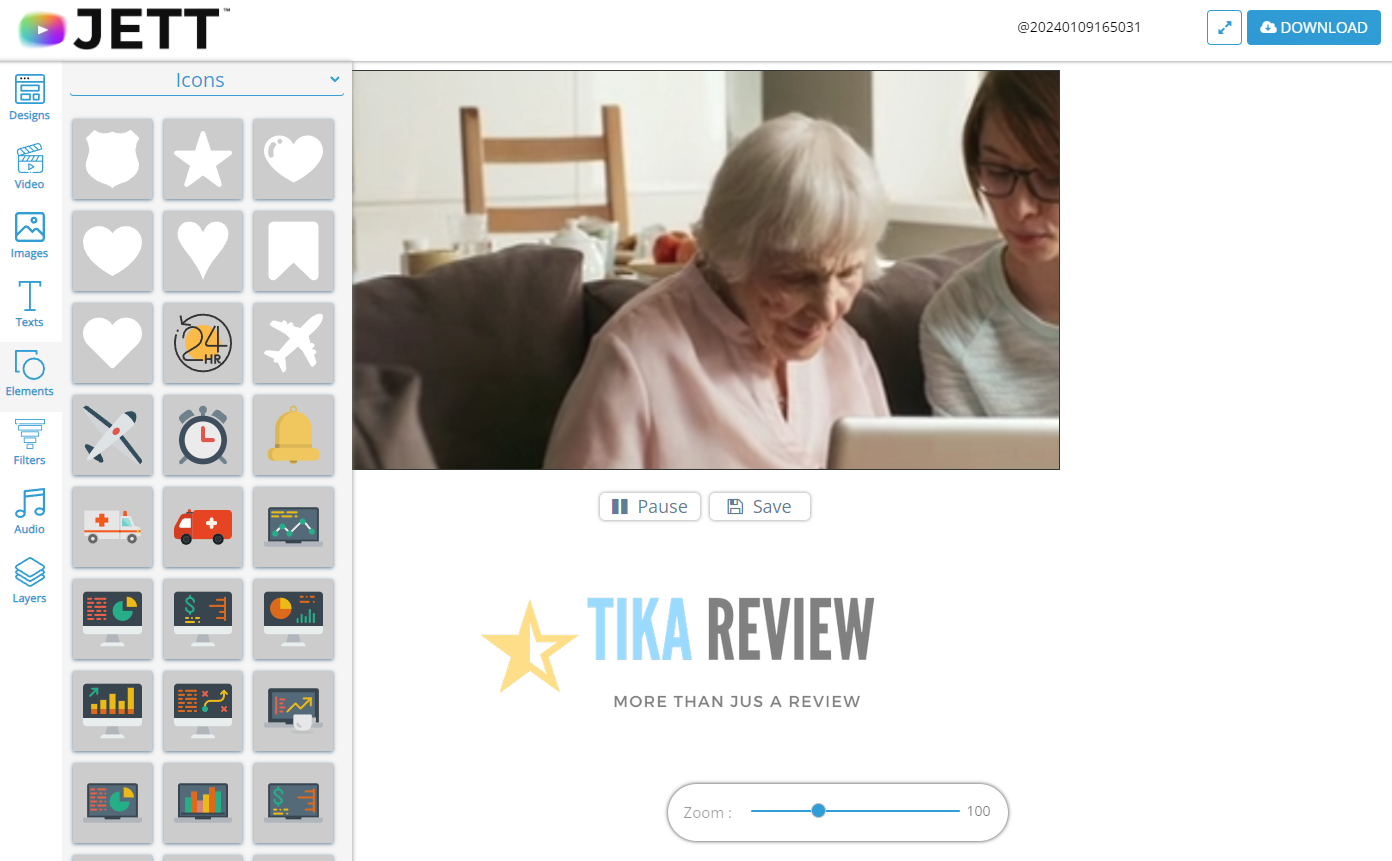Open the Filters panel
This screenshot has height=861, width=1392.
[29, 442]
